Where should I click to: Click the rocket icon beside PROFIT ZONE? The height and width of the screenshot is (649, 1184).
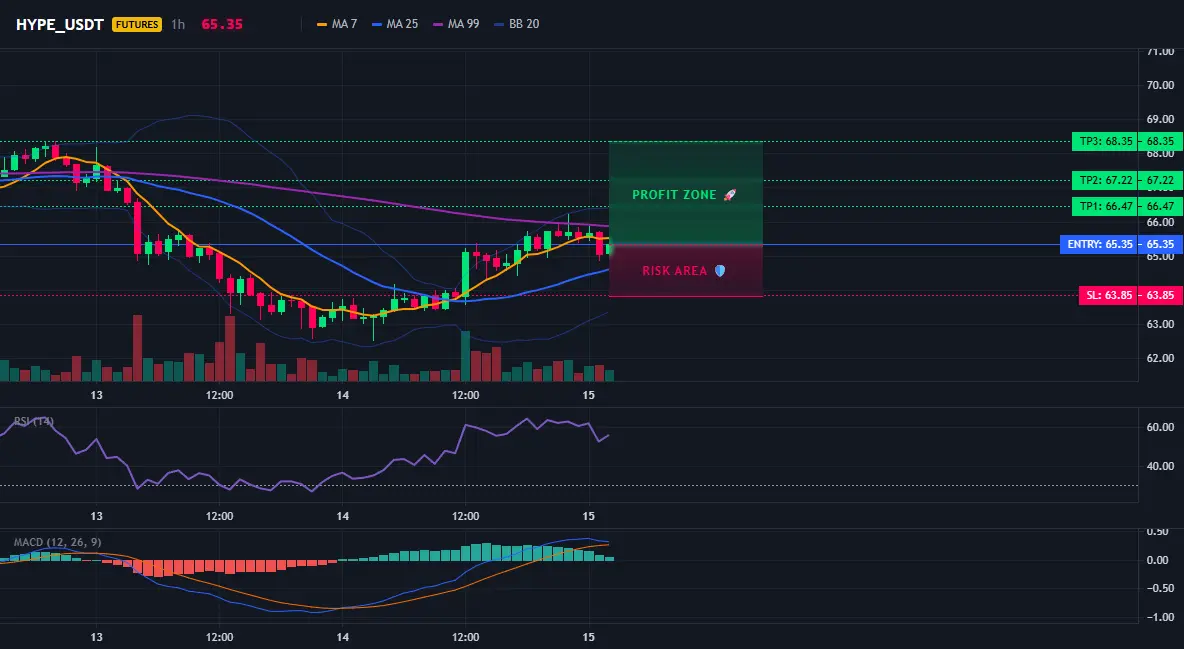[x=729, y=195]
